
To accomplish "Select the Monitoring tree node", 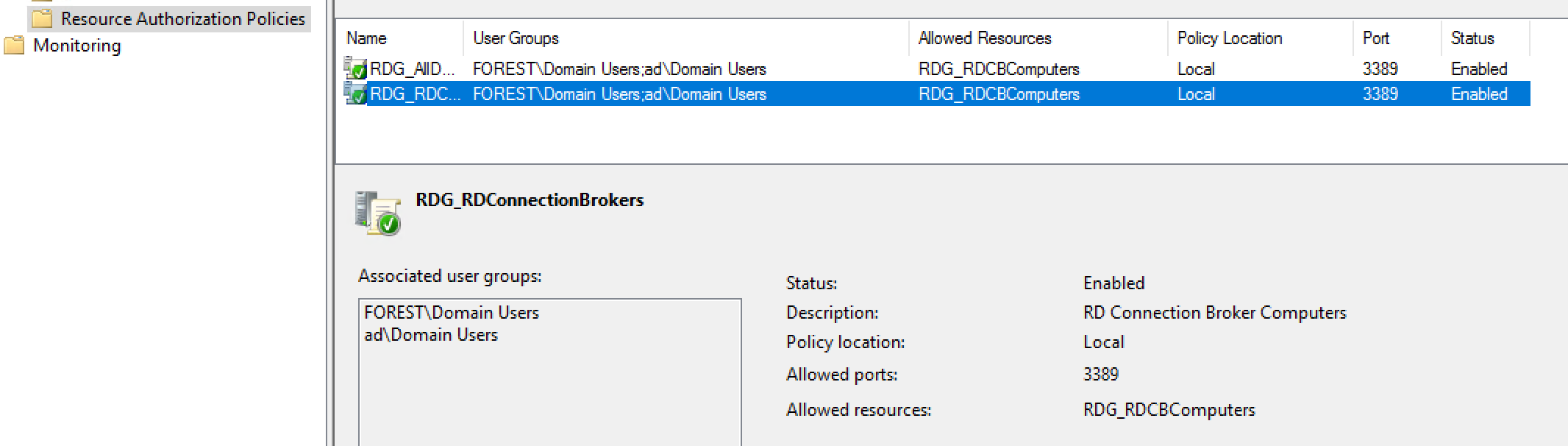I will 77,45.
